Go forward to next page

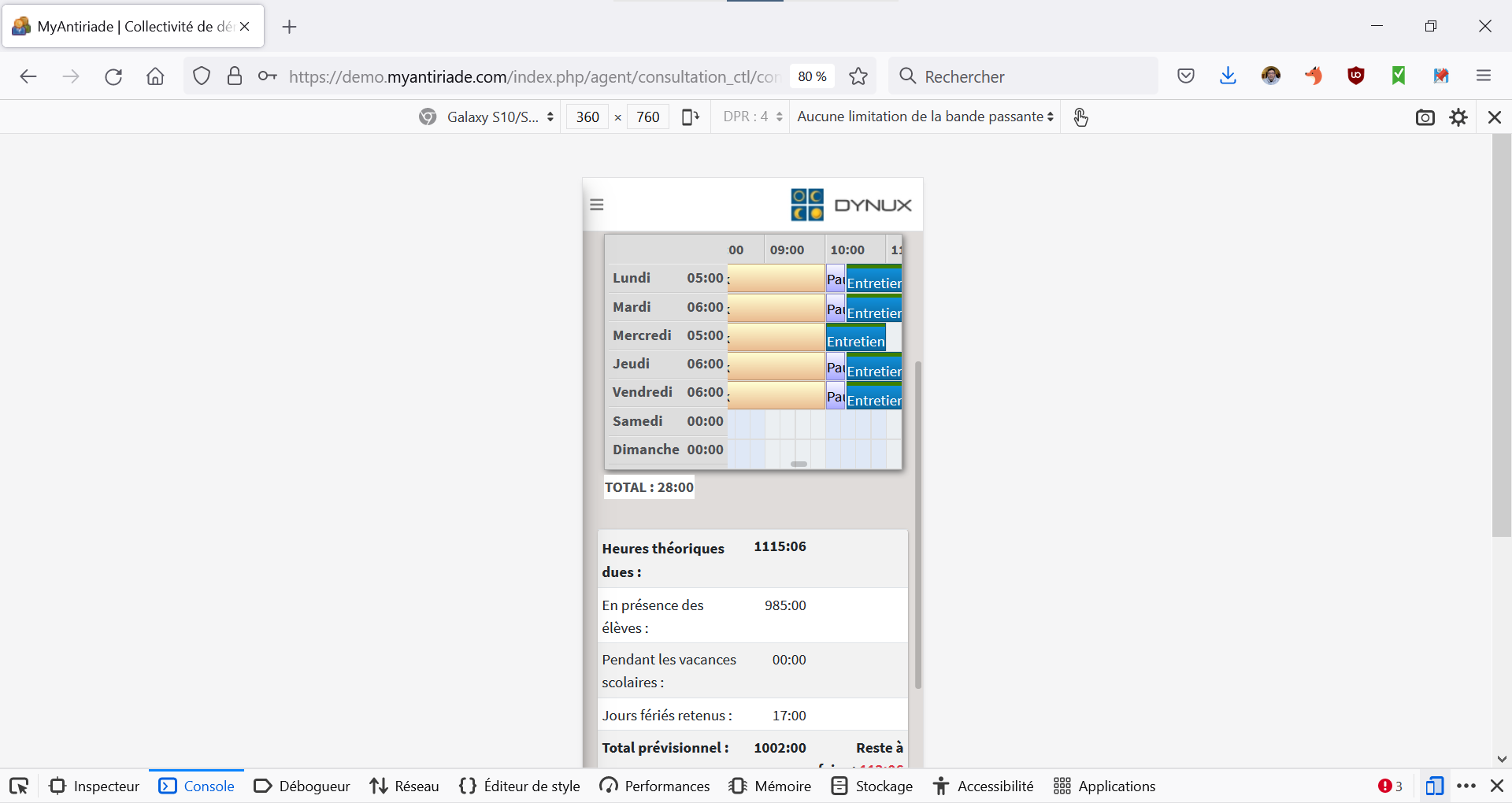(71, 76)
